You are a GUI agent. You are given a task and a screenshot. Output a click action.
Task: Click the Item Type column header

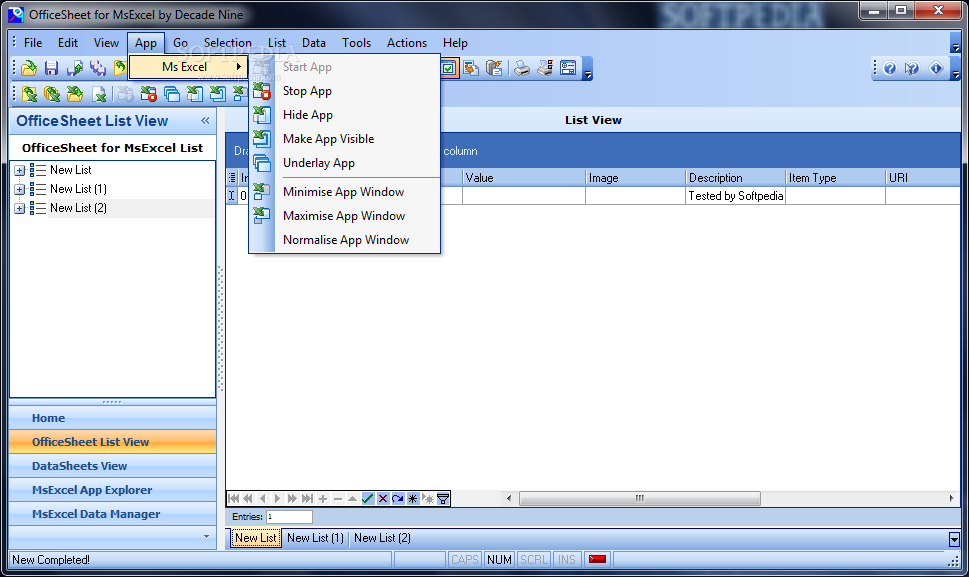pyautogui.click(x=836, y=178)
